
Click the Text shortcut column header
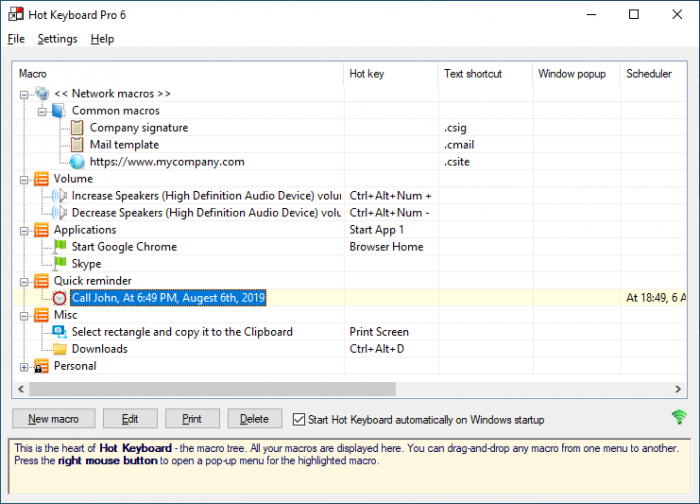(486, 74)
